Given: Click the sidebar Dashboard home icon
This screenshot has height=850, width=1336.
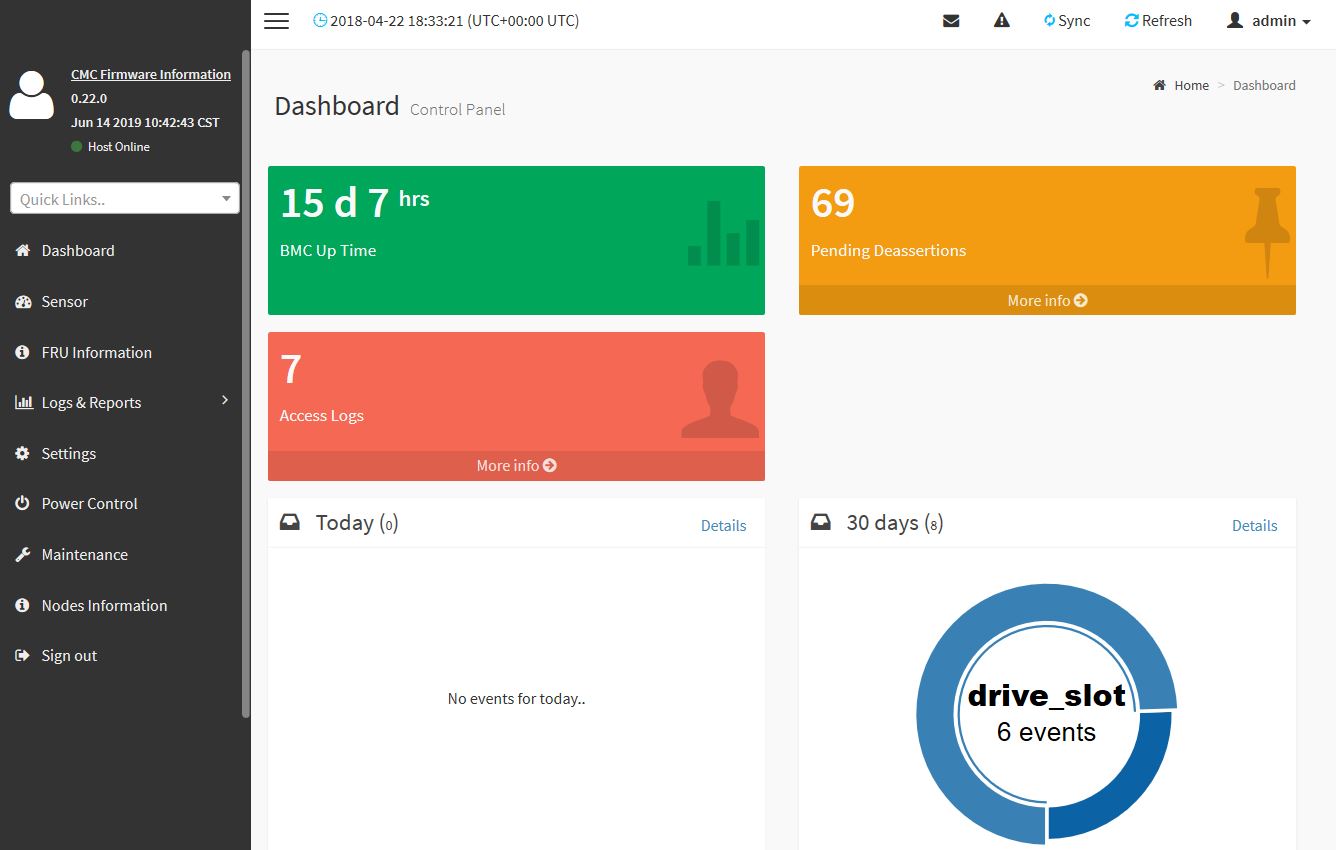Looking at the screenshot, I should [x=22, y=251].
